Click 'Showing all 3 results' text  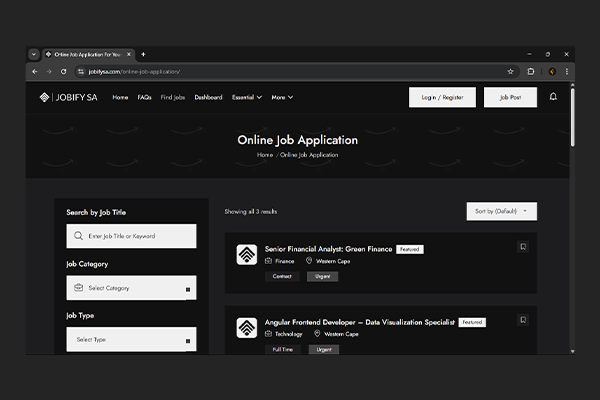[x=251, y=211]
